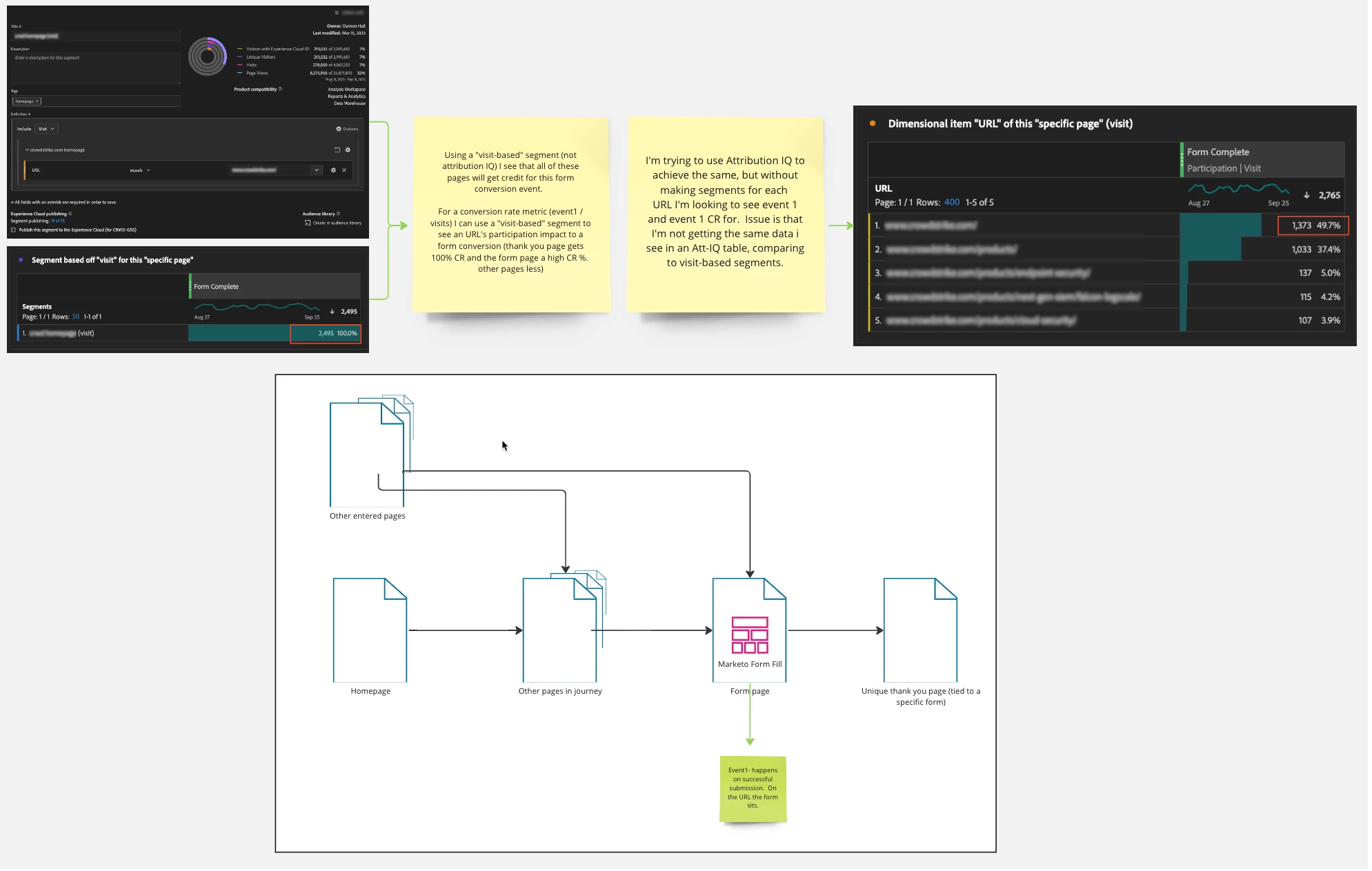Click the orange dot beside Dimensional item title

873,123
